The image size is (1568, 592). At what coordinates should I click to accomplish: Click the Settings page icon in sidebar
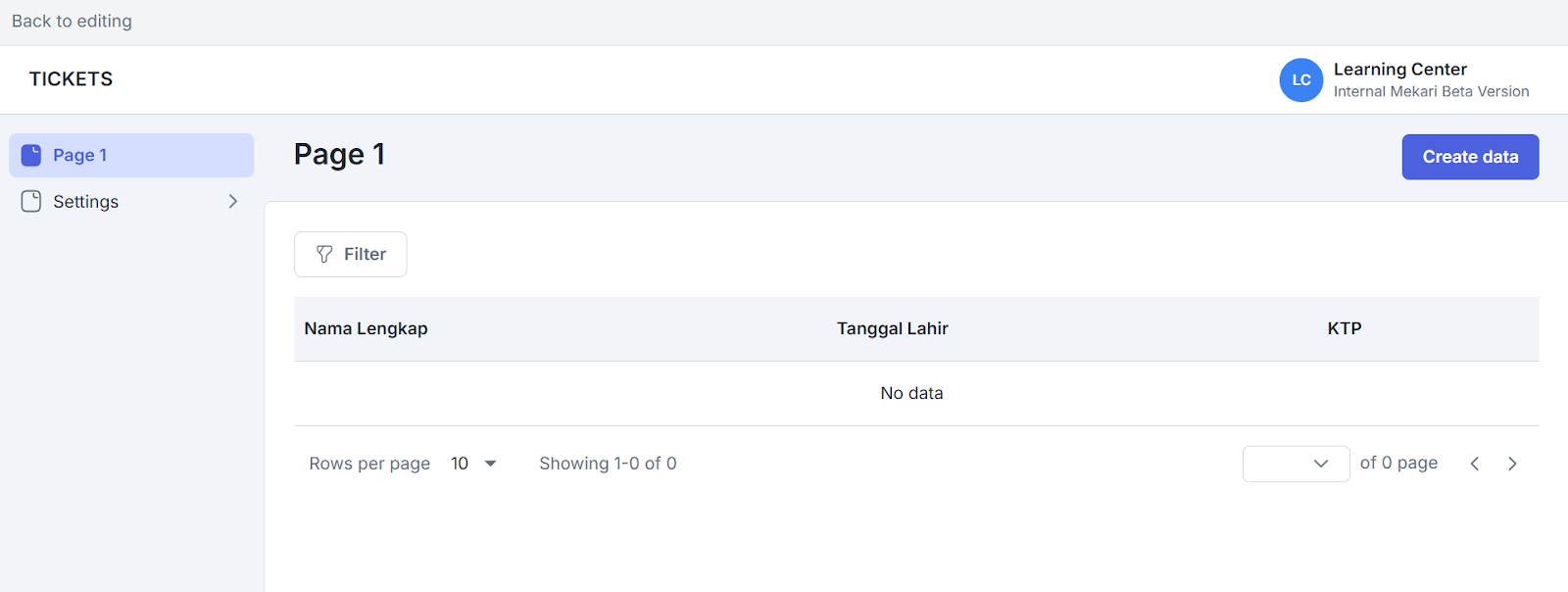(x=31, y=201)
